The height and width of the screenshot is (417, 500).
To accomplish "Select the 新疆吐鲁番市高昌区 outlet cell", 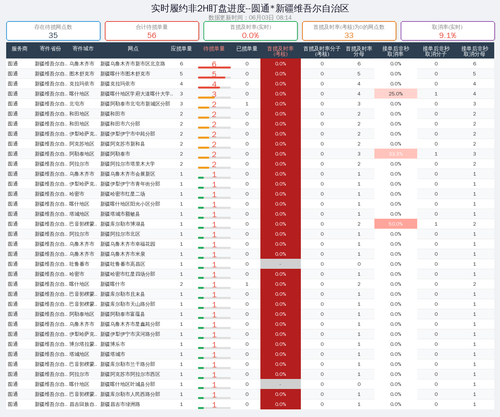I will [x=123, y=264].
